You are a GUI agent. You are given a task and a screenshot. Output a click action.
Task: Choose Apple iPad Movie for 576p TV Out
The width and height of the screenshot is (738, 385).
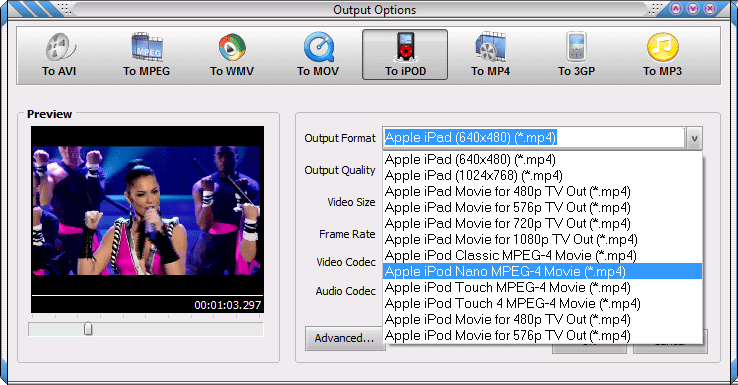coord(542,208)
